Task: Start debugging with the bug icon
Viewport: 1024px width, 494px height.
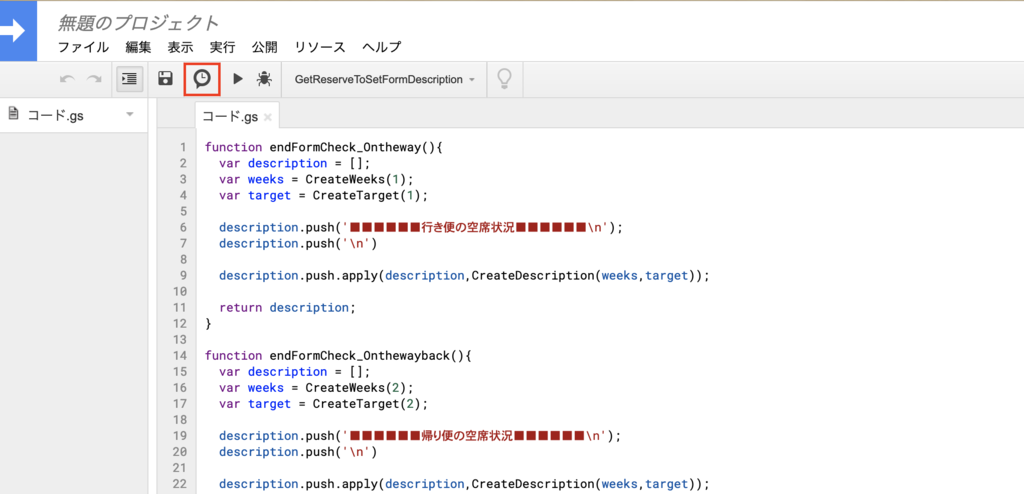Action: point(264,79)
